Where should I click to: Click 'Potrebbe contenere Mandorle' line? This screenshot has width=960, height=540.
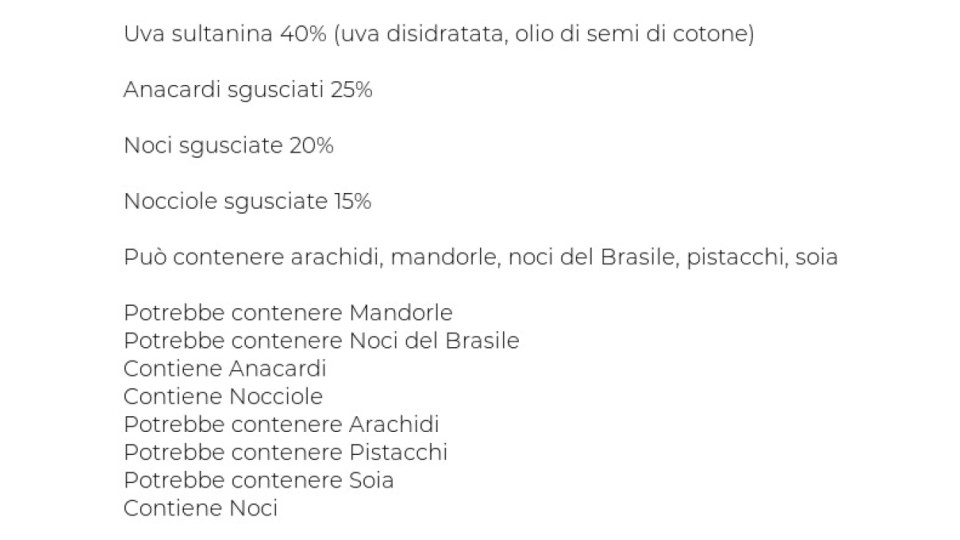coord(288,313)
